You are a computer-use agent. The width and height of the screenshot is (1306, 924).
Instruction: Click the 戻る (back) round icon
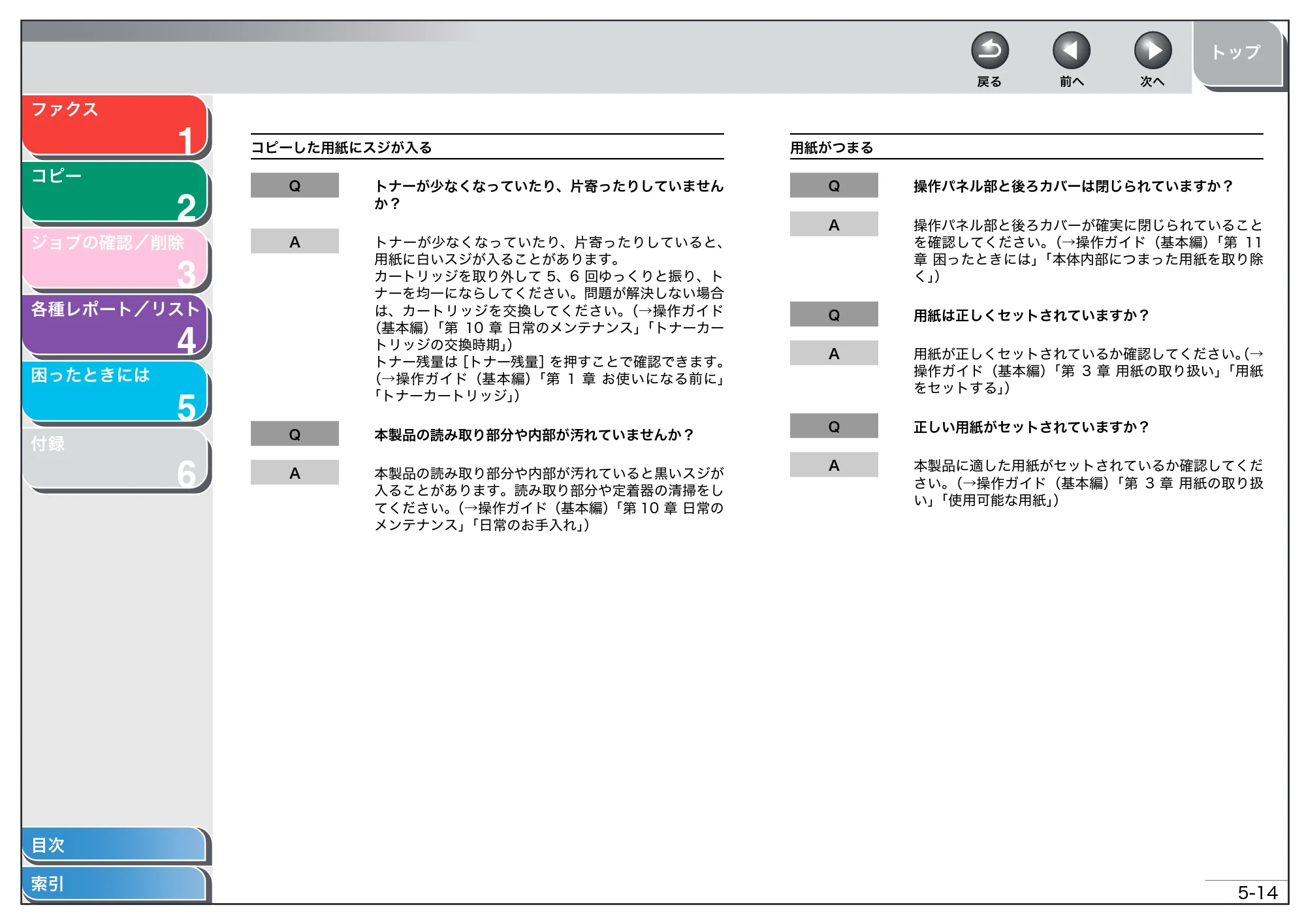coord(989,50)
